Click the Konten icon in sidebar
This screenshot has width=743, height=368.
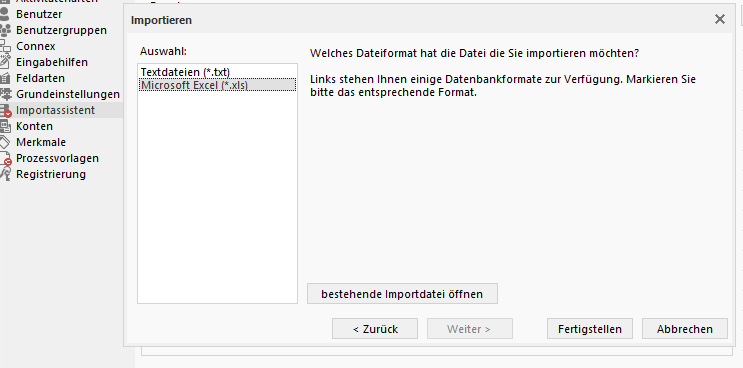[x=5, y=126]
